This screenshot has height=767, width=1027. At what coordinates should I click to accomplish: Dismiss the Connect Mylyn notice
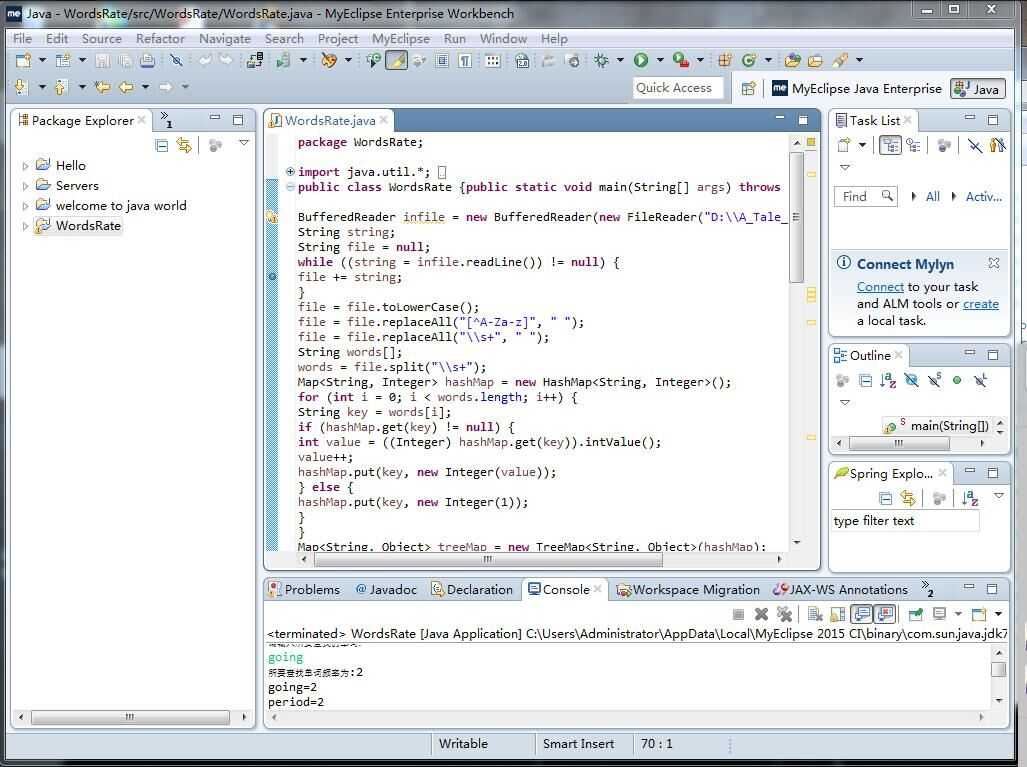point(993,263)
